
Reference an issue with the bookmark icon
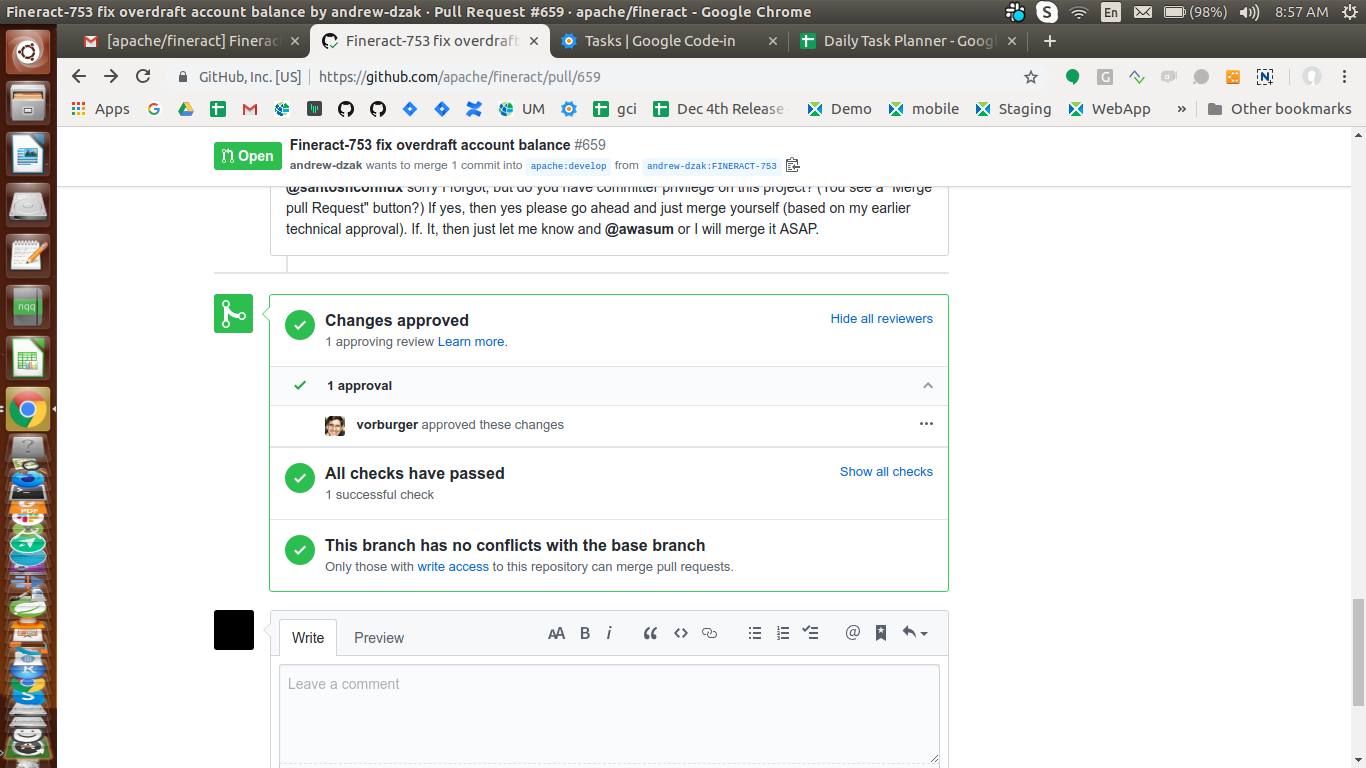point(881,633)
